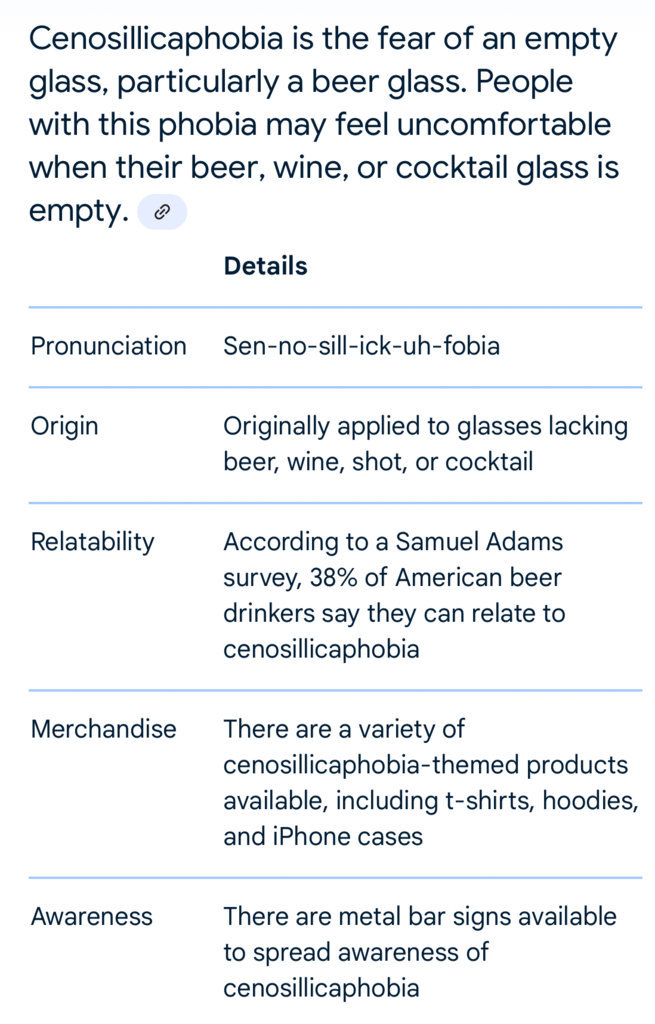Select the Relatability row label
The image size is (655, 1024).
click(x=92, y=542)
